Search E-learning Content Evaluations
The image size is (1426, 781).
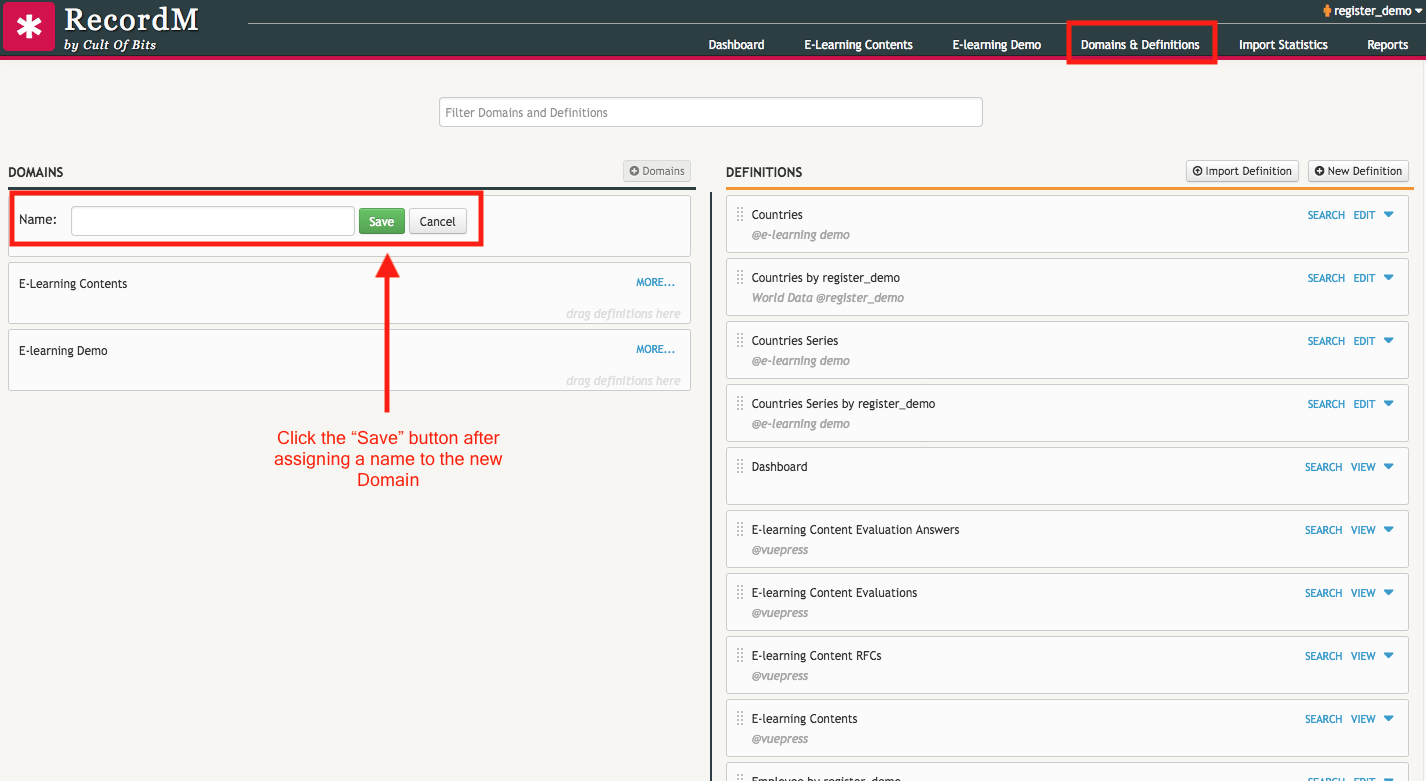tap(1323, 593)
